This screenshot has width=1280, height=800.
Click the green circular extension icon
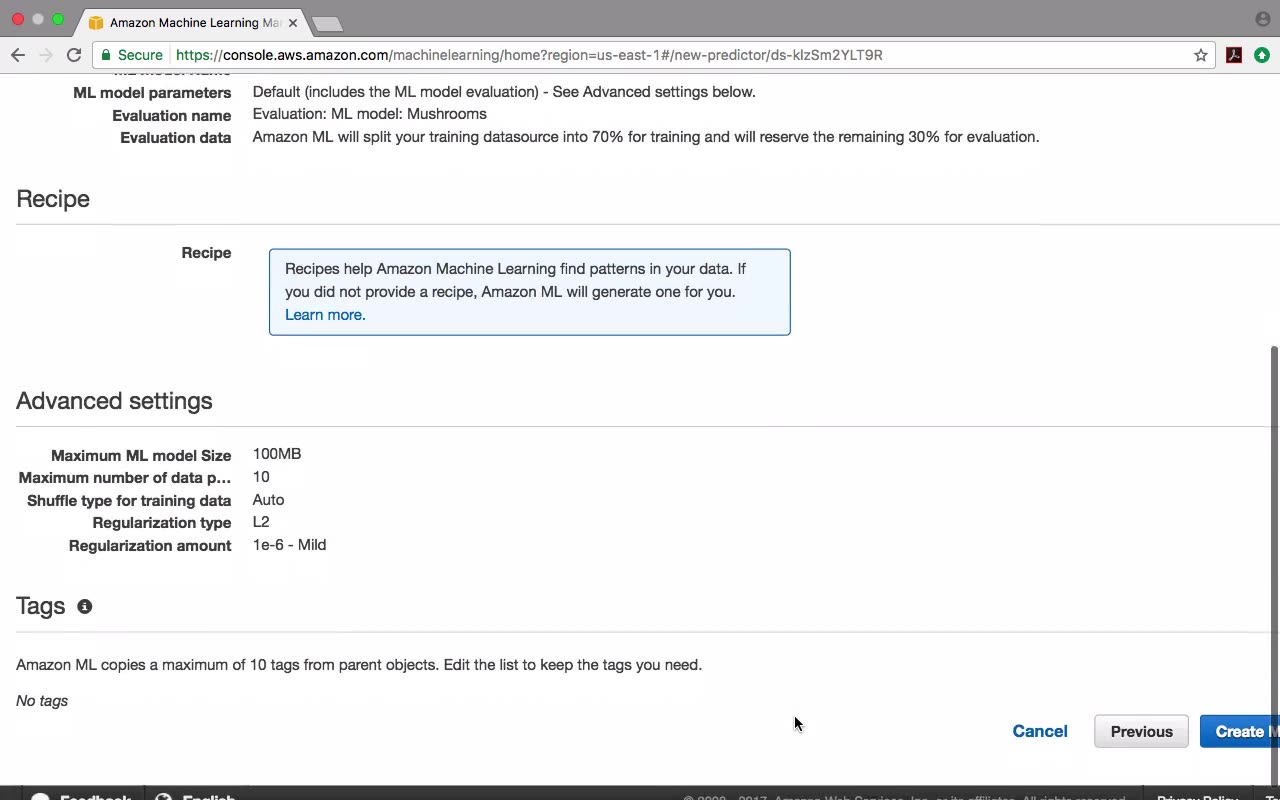pos(1262,55)
